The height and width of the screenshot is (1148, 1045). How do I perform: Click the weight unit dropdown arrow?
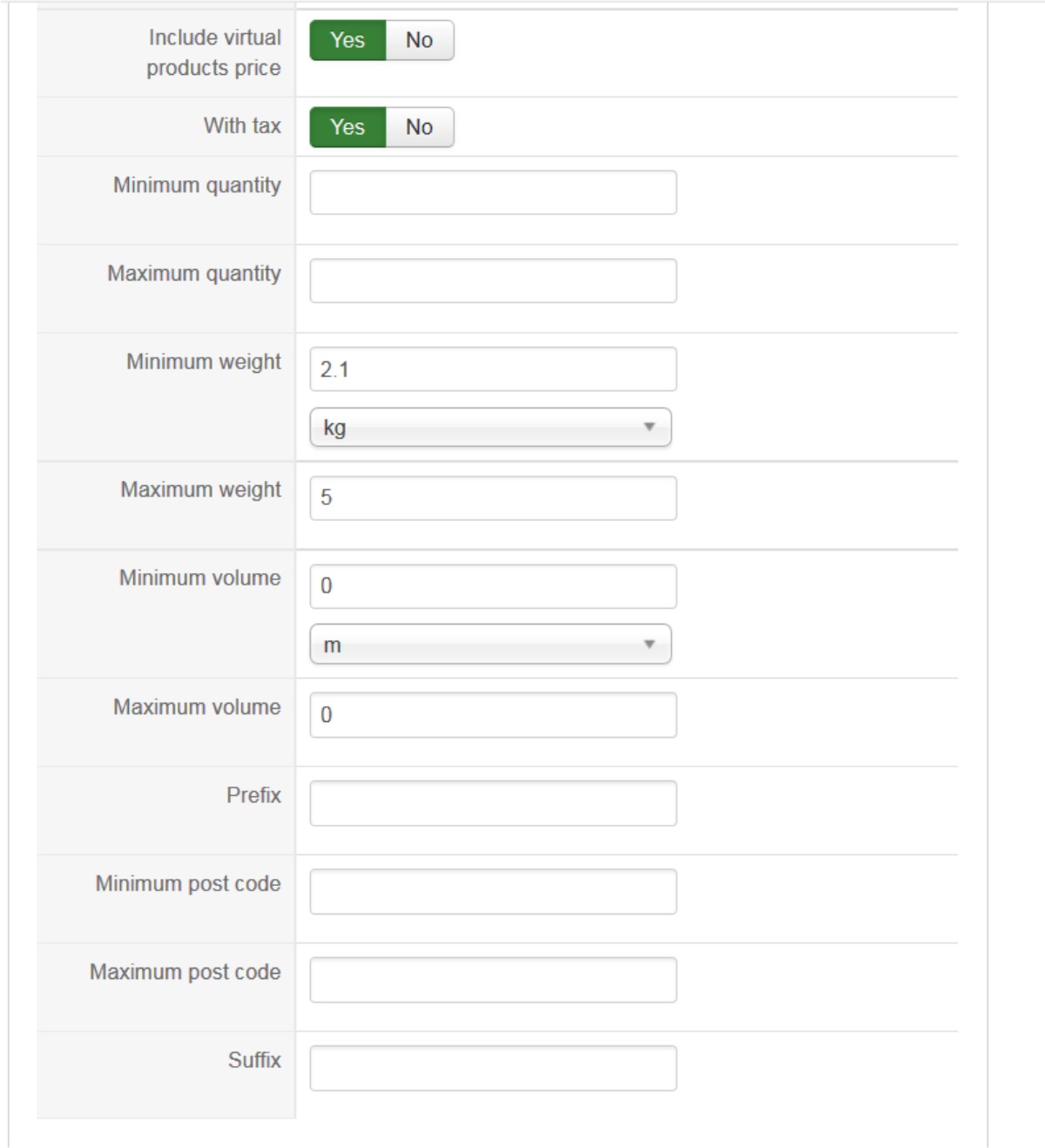[x=649, y=428]
